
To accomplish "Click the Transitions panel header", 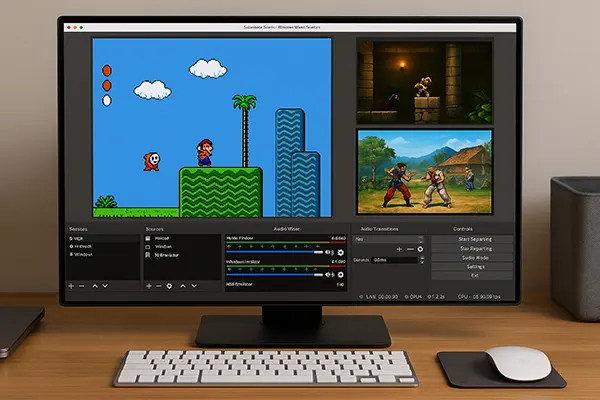I will 380,229.
